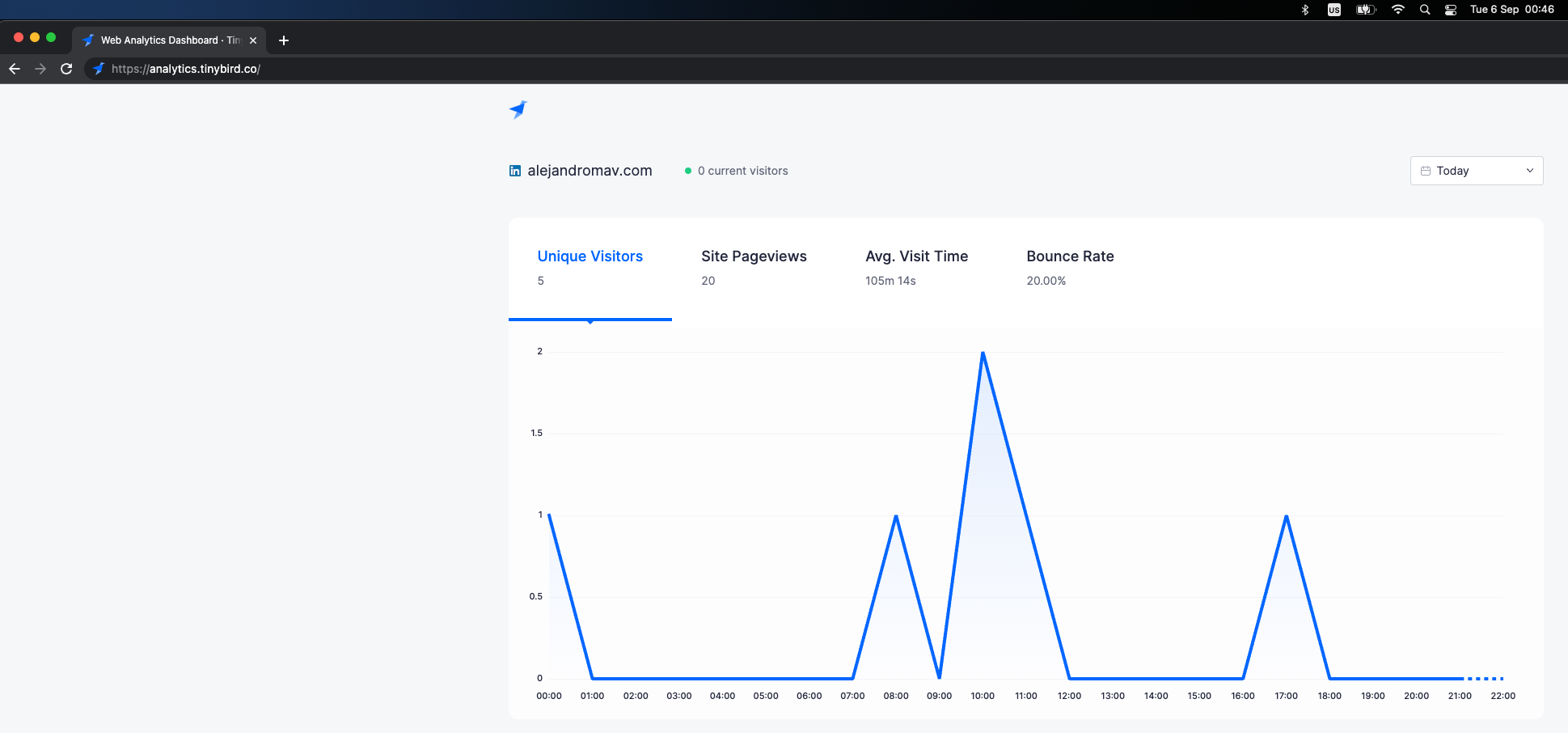
Task: Click the Unique Visitors count 5
Action: pos(541,281)
